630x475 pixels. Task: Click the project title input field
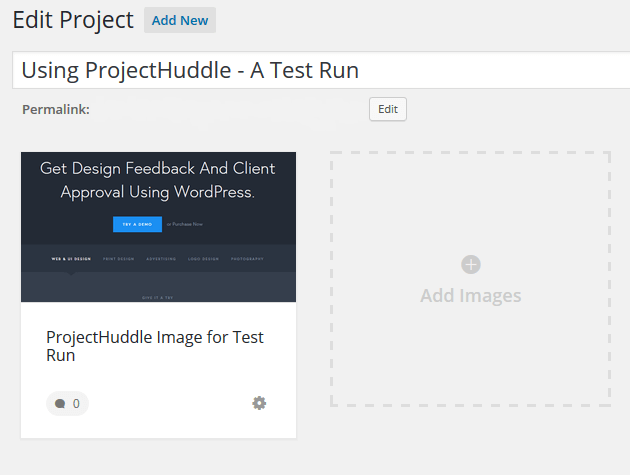click(x=321, y=70)
